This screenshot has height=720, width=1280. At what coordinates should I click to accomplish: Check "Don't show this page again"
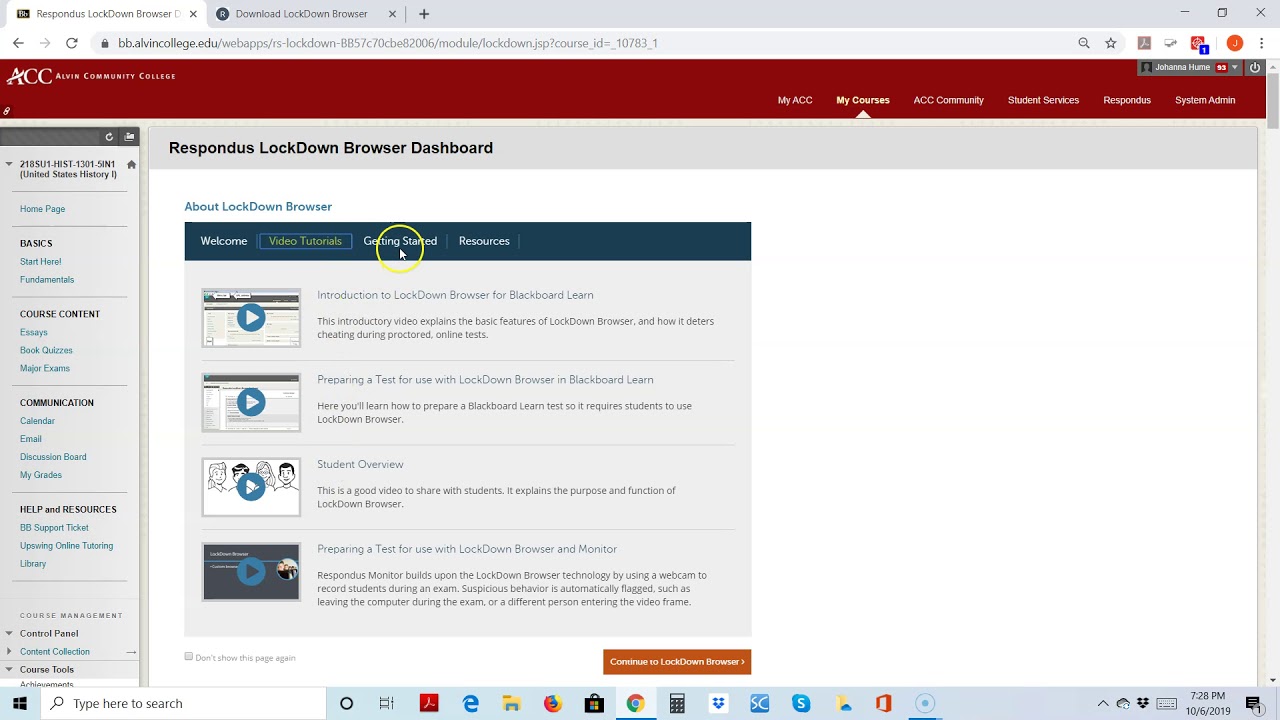pos(188,657)
